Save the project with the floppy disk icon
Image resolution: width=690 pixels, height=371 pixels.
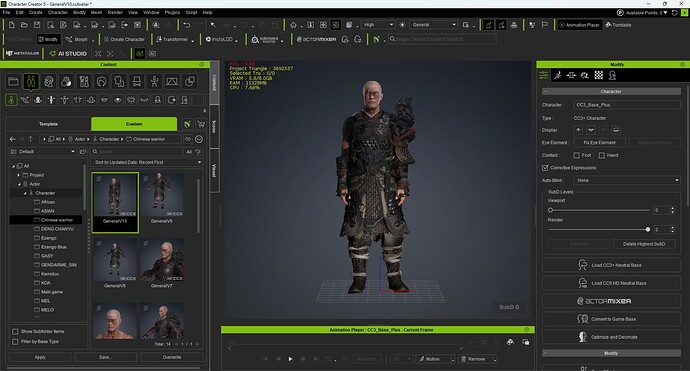click(37, 25)
